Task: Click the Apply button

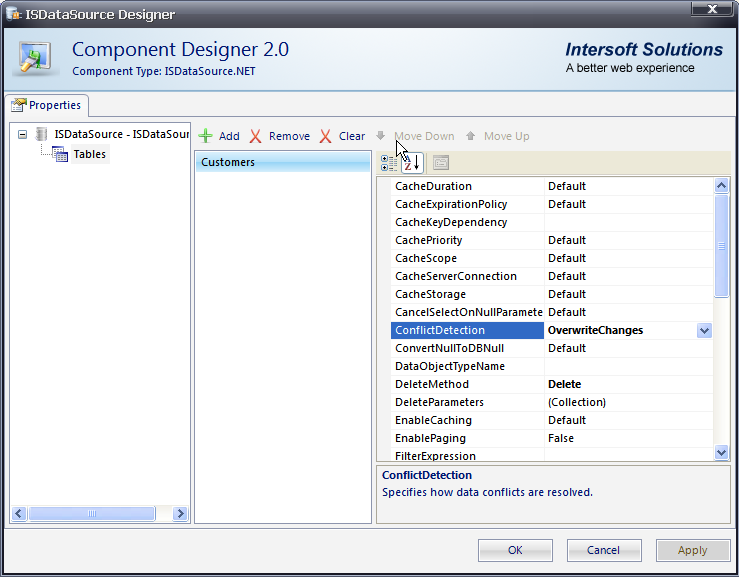Action: (x=692, y=550)
